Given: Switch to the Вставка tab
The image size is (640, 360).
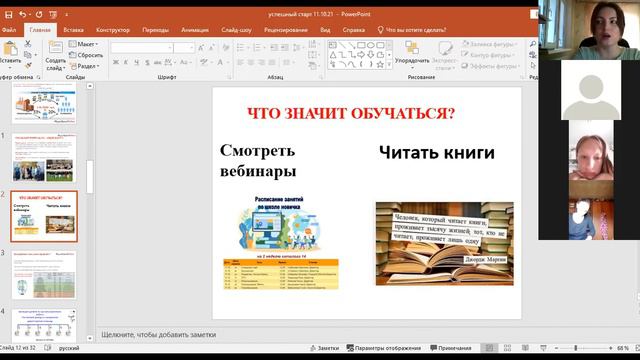Looking at the screenshot, I should pyautogui.click(x=73, y=30).
